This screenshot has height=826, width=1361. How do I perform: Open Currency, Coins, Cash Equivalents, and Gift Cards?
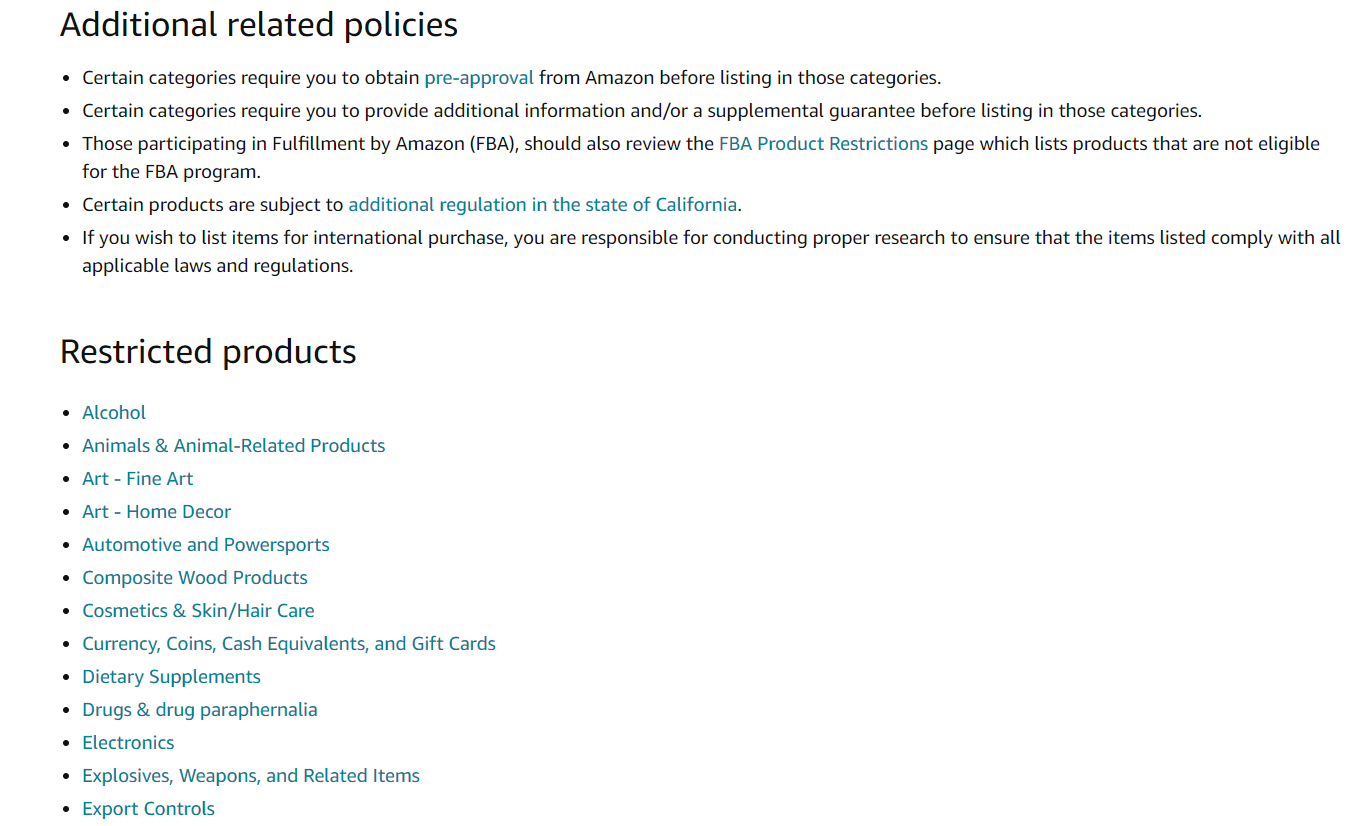(x=289, y=644)
